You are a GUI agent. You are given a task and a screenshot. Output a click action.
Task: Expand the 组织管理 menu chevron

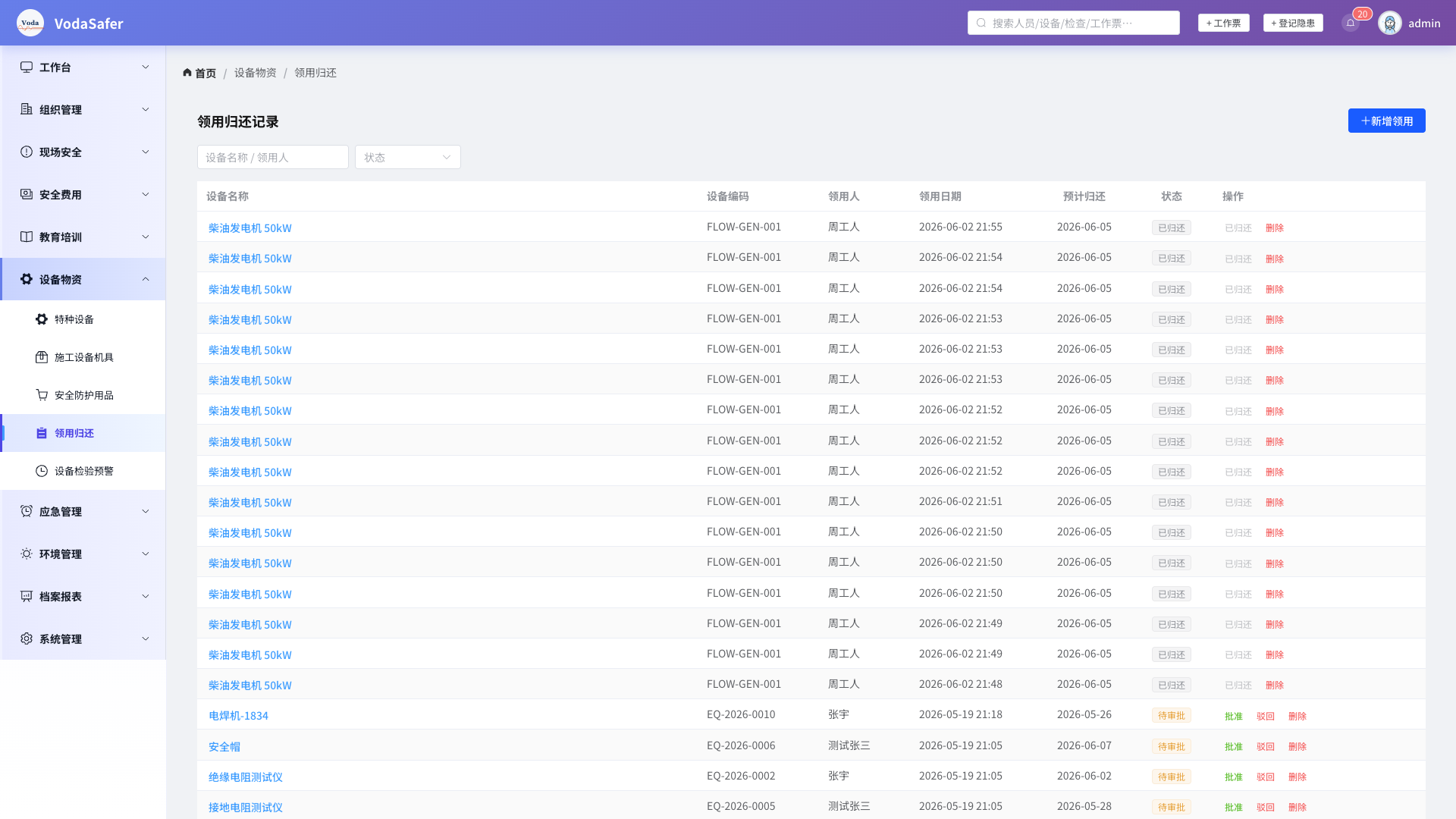tap(146, 109)
